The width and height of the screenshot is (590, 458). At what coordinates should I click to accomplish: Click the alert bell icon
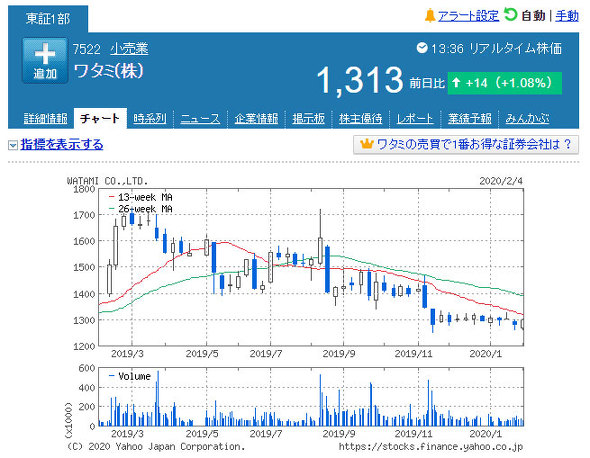pos(430,16)
